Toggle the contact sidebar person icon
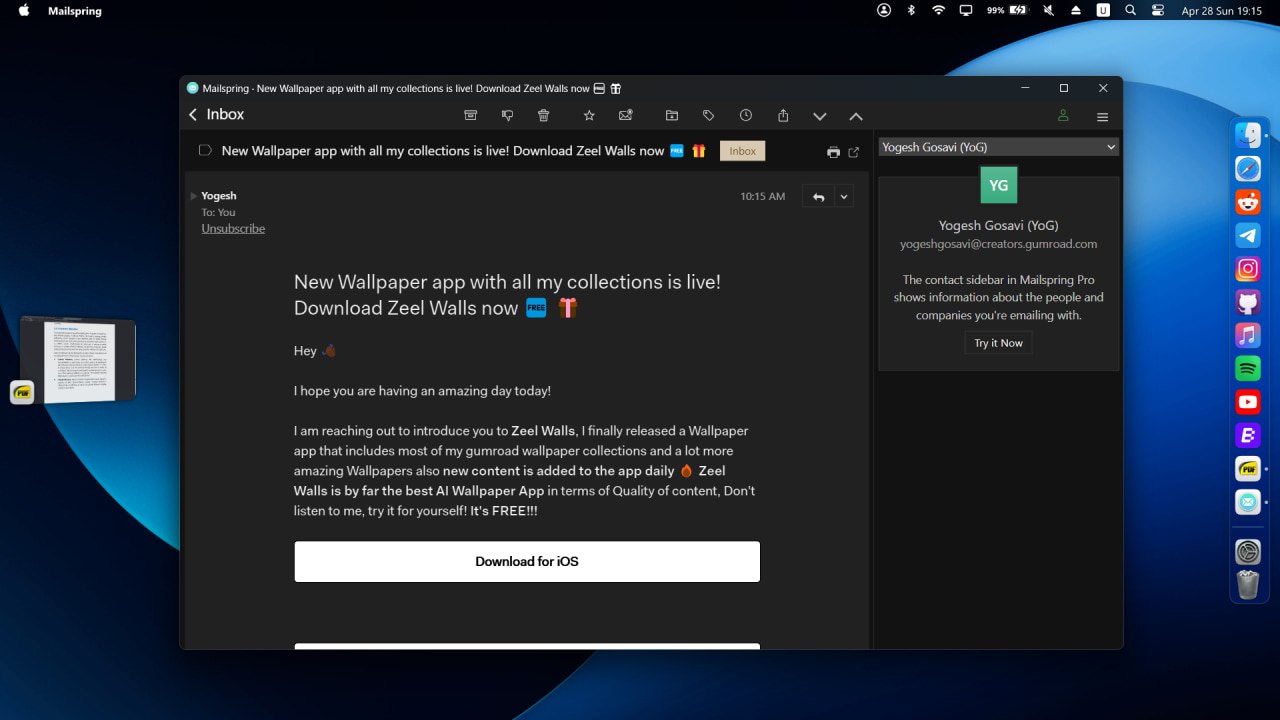Image resolution: width=1280 pixels, height=720 pixels. [x=1063, y=116]
